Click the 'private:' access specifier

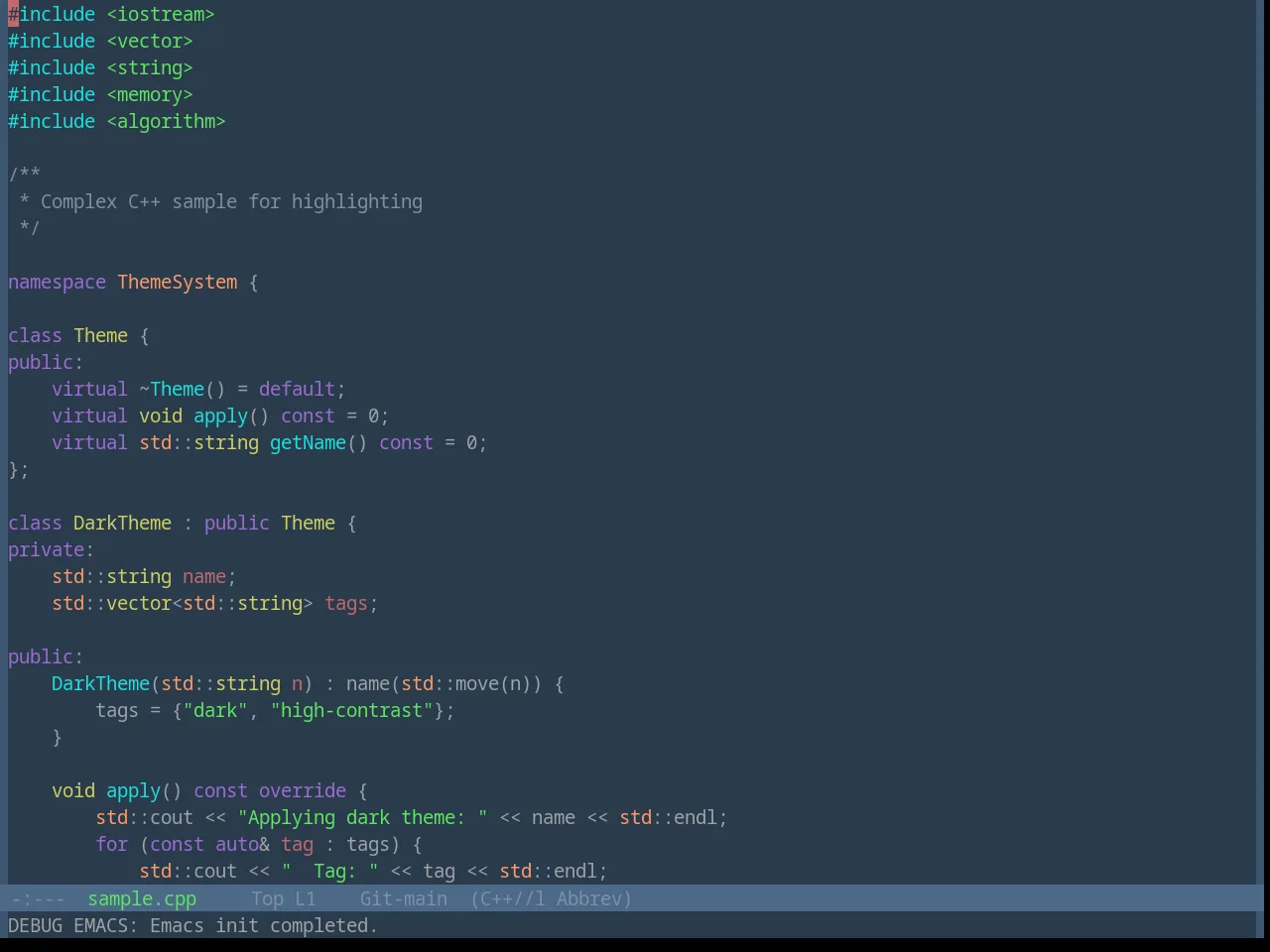(x=51, y=550)
